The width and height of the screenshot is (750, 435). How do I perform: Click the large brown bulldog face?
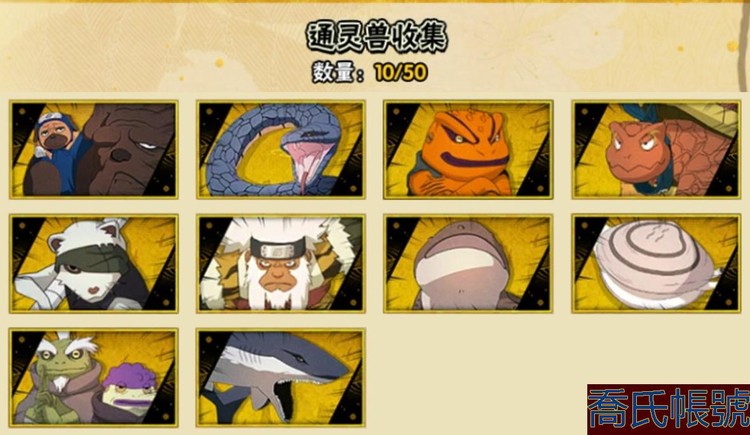pos(129,149)
